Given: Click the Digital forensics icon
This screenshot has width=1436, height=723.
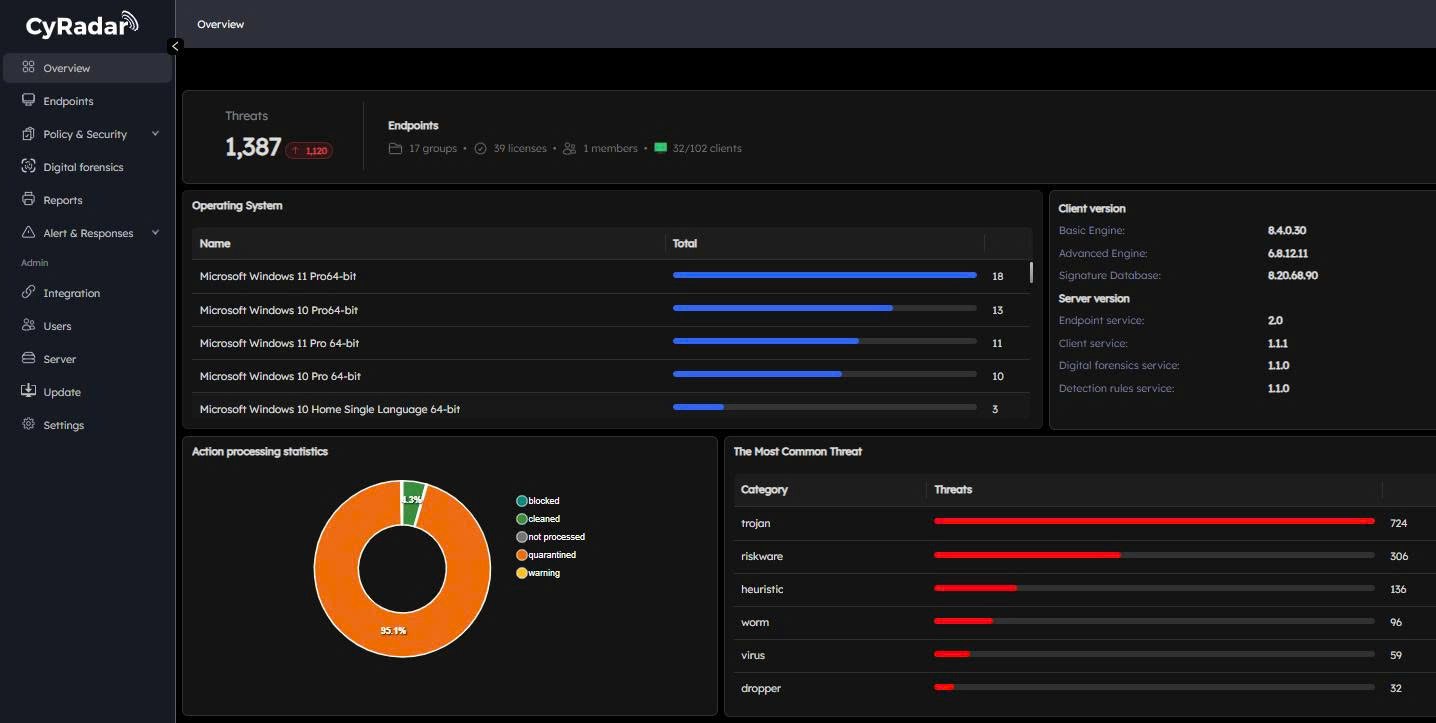Looking at the screenshot, I should pos(28,167).
